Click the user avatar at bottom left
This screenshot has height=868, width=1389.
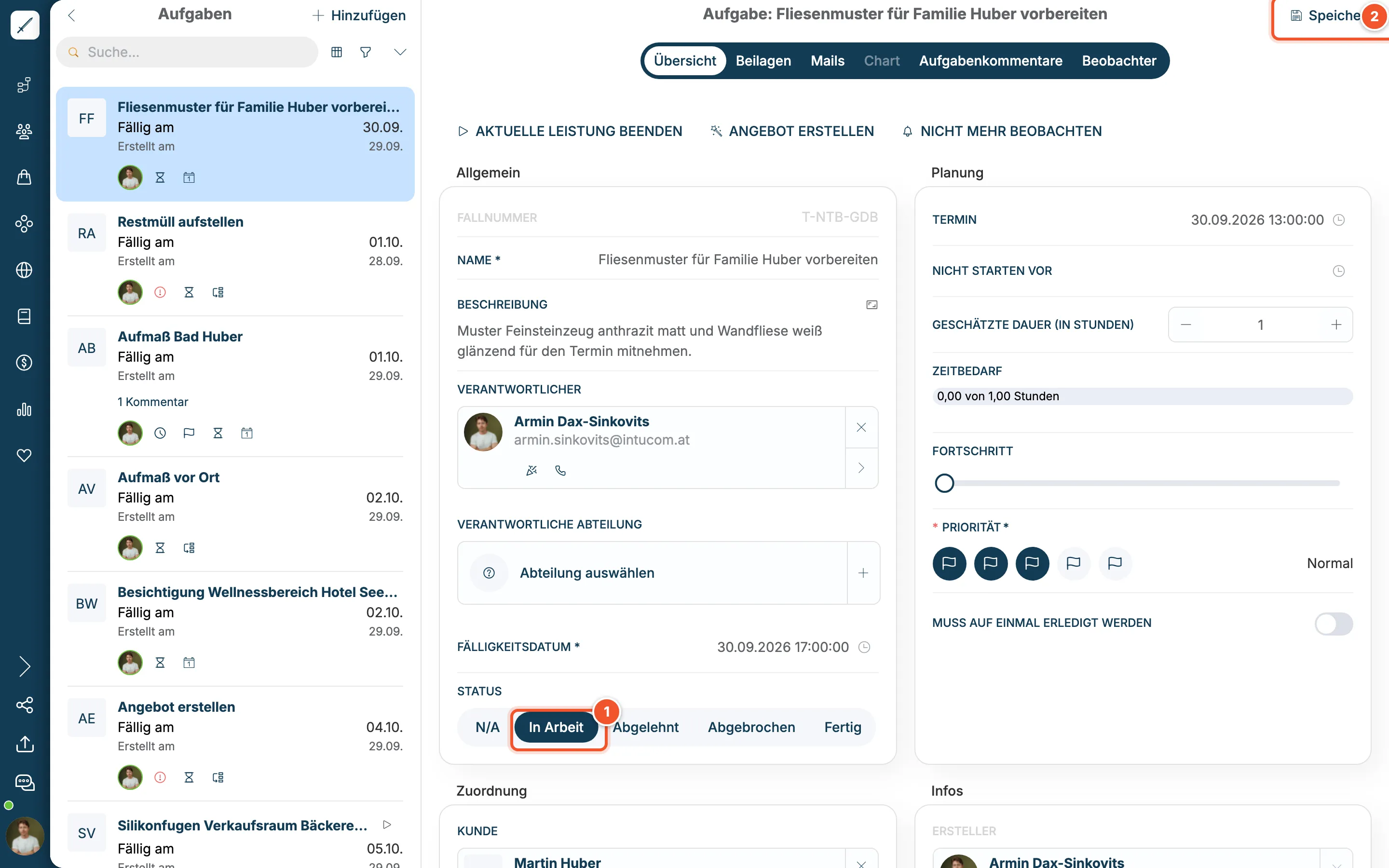tap(25, 836)
